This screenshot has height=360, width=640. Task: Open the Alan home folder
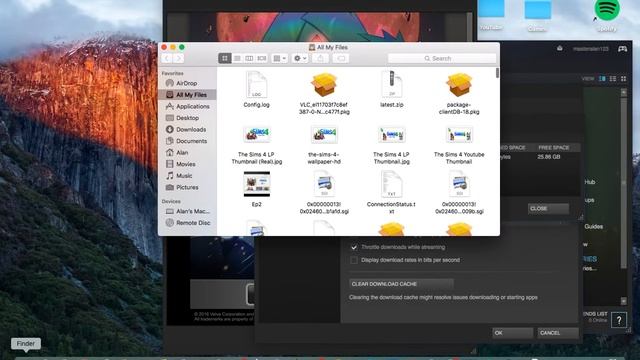(187, 153)
